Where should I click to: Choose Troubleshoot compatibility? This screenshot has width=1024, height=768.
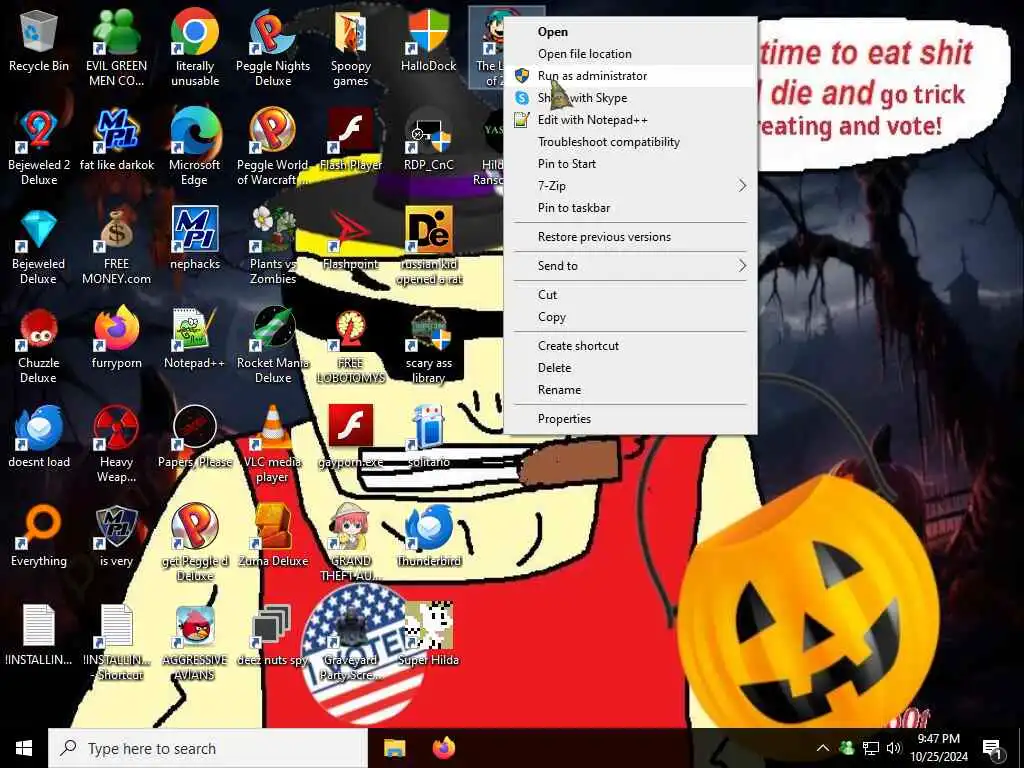(x=630, y=142)
